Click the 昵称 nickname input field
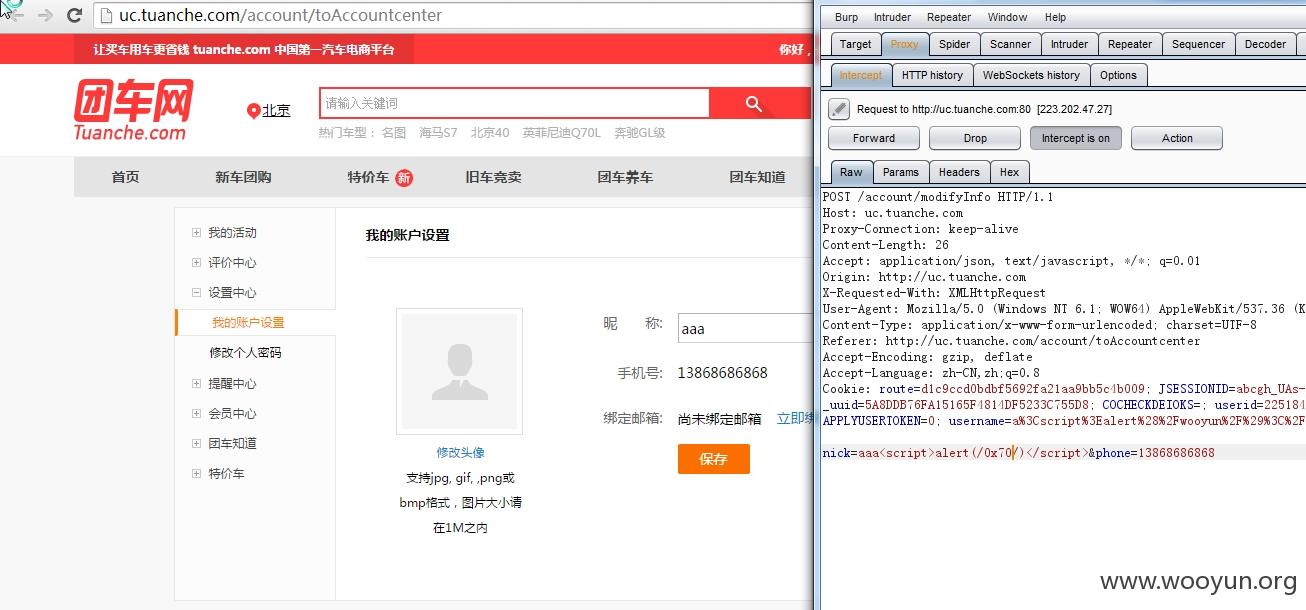This screenshot has height=610, width=1306. 745,328
